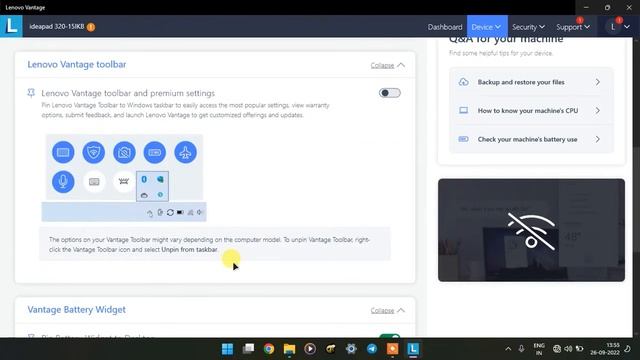Screen dimensions: 640x360
Task: Click ENG IN language indicator
Action: tap(539, 349)
